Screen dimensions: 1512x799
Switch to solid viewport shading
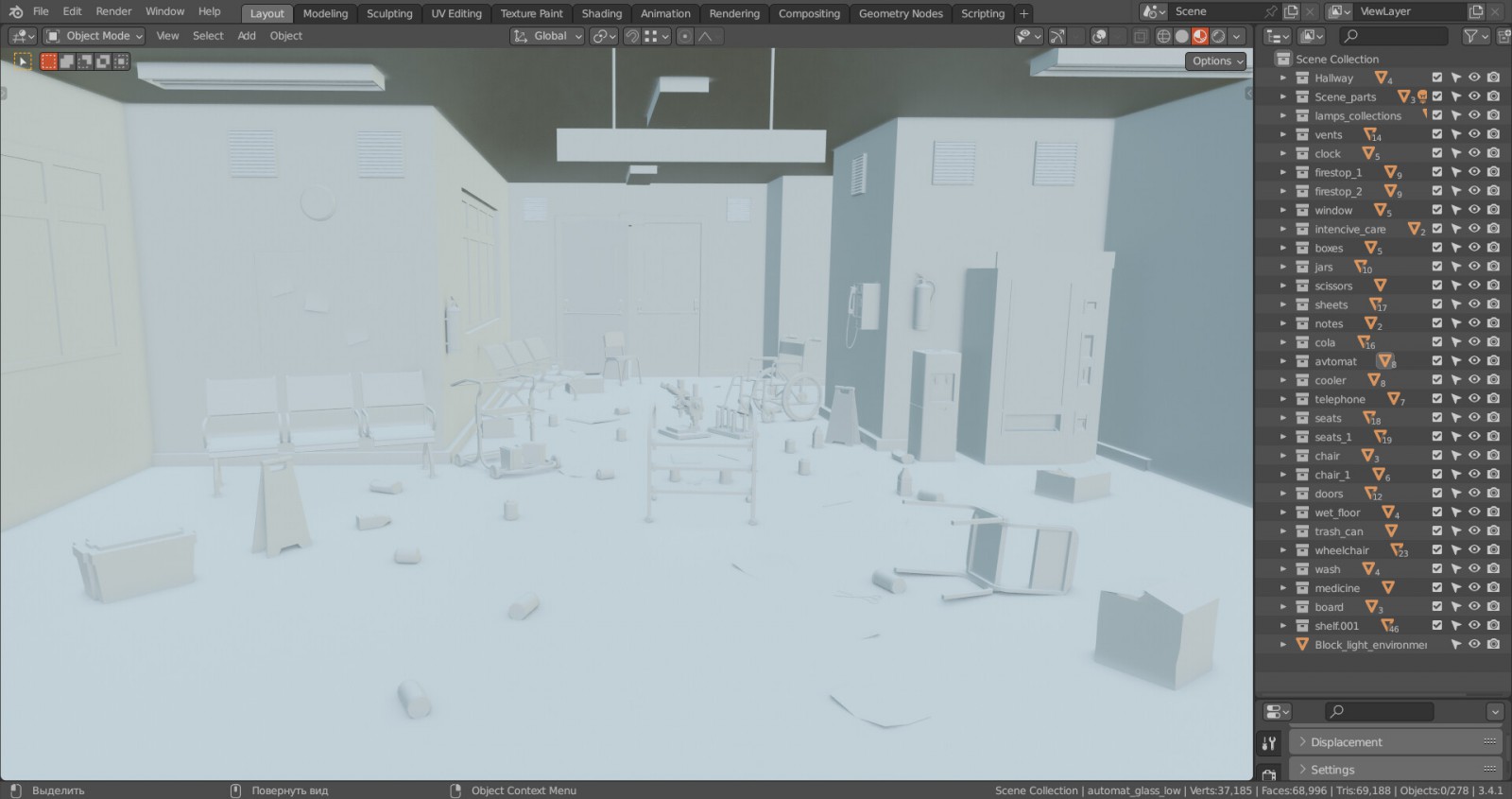click(1182, 36)
